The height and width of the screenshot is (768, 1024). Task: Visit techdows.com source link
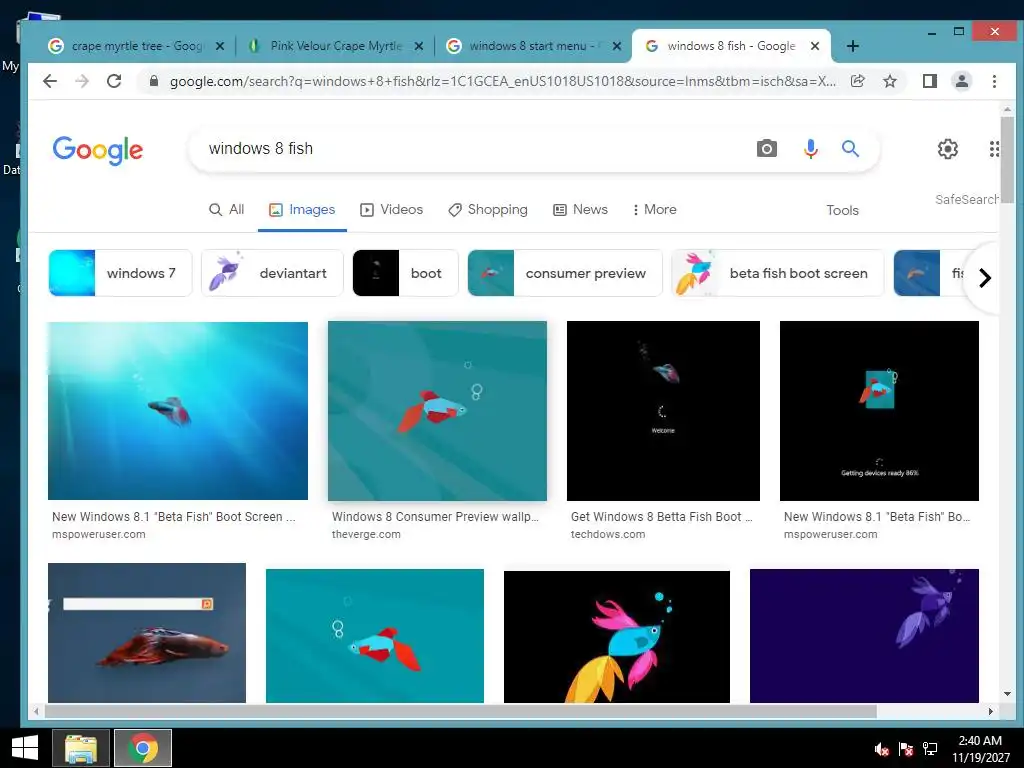607,534
